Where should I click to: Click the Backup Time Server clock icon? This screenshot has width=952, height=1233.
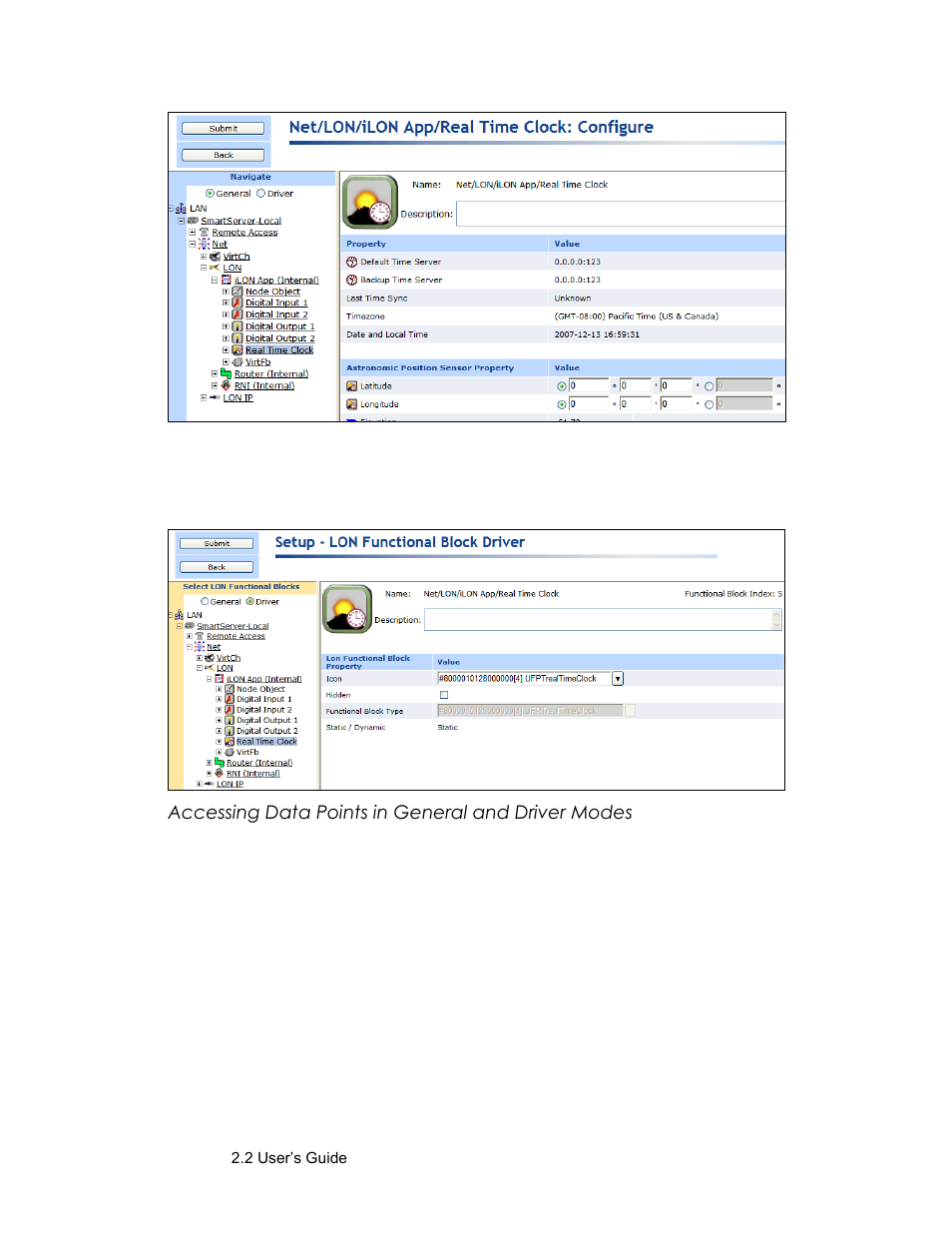[351, 280]
